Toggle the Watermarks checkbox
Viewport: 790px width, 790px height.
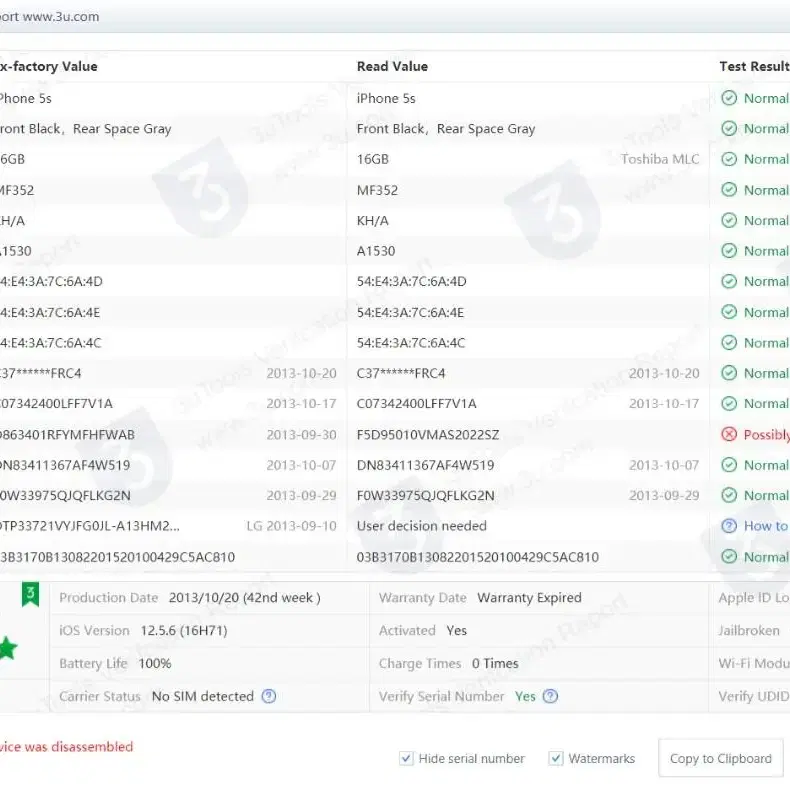[x=556, y=758]
